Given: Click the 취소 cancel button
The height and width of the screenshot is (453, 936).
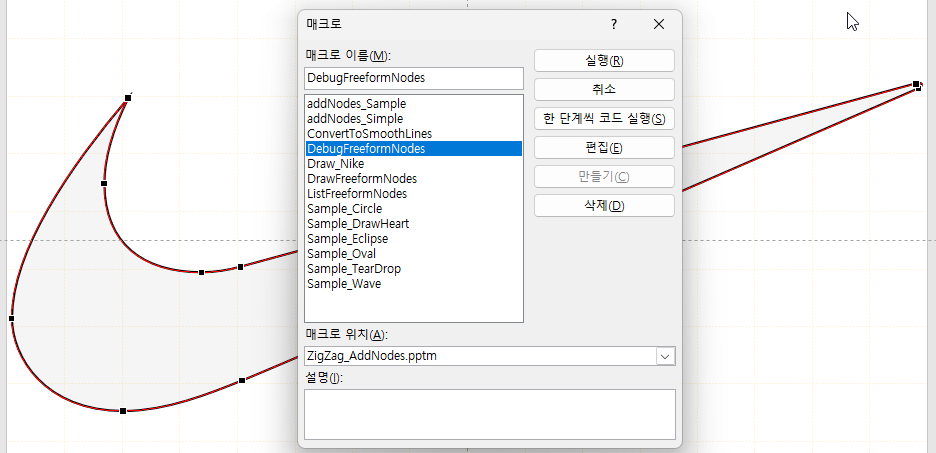Looking at the screenshot, I should coord(604,90).
